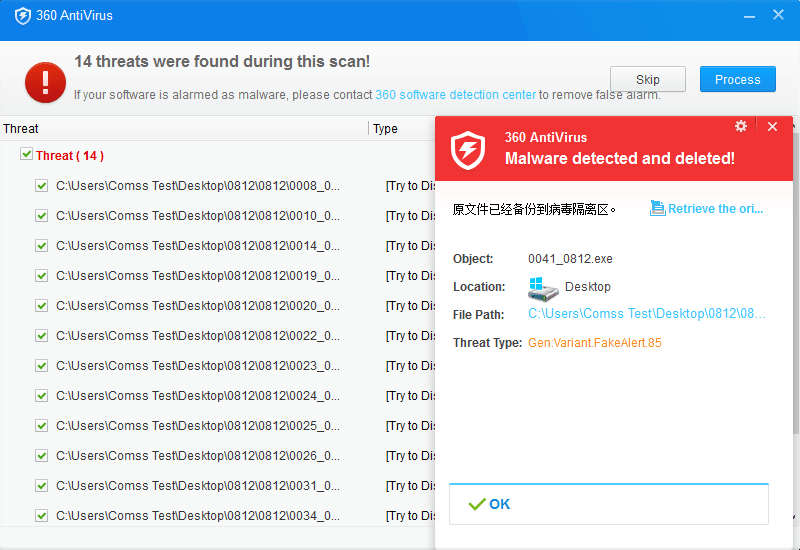Uncheck the 0008_0 threat file checkbox

[x=41, y=185]
